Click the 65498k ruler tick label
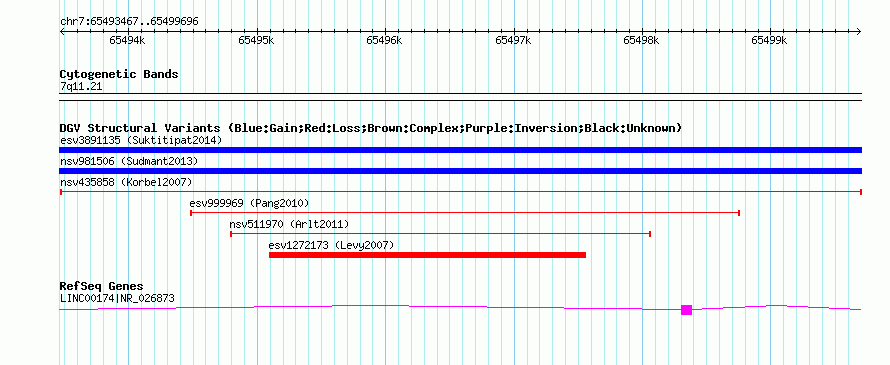This screenshot has height=365, width=890. point(642,40)
